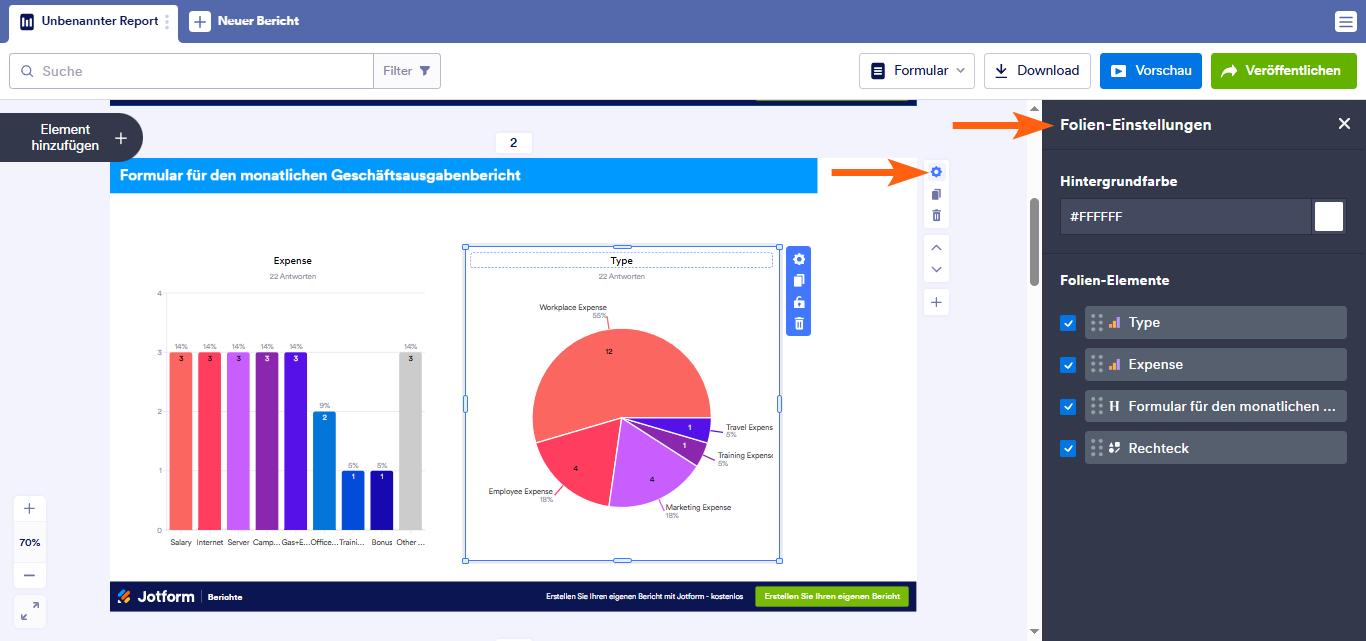Delete the slide using the slide trash icon
Image resolution: width=1366 pixels, height=641 pixels.
[936, 216]
